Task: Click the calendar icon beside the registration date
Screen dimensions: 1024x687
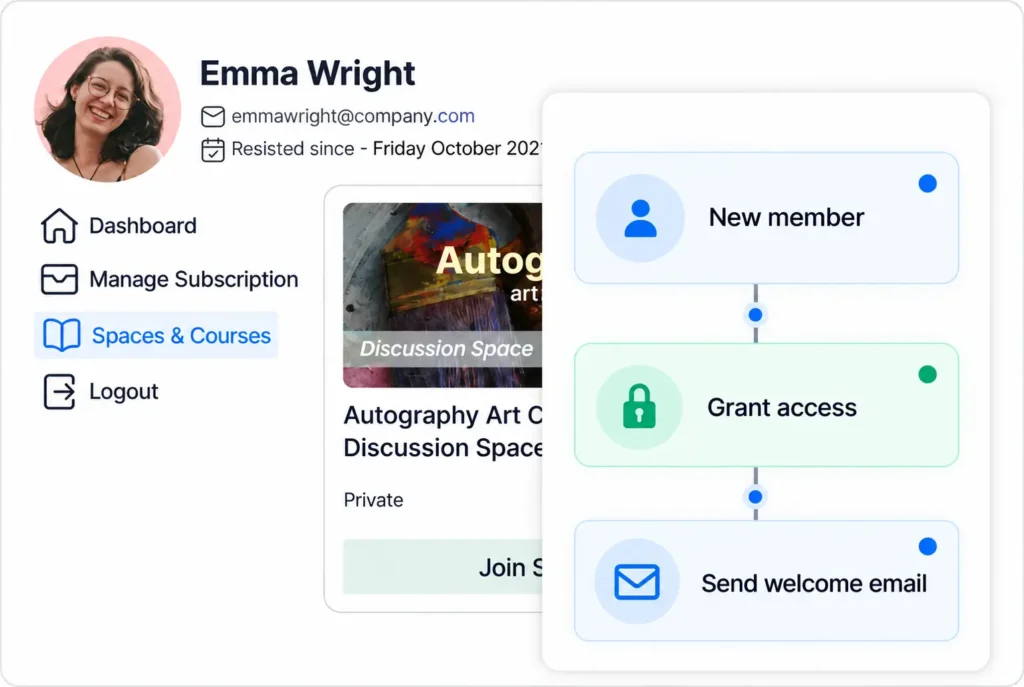Action: point(213,150)
